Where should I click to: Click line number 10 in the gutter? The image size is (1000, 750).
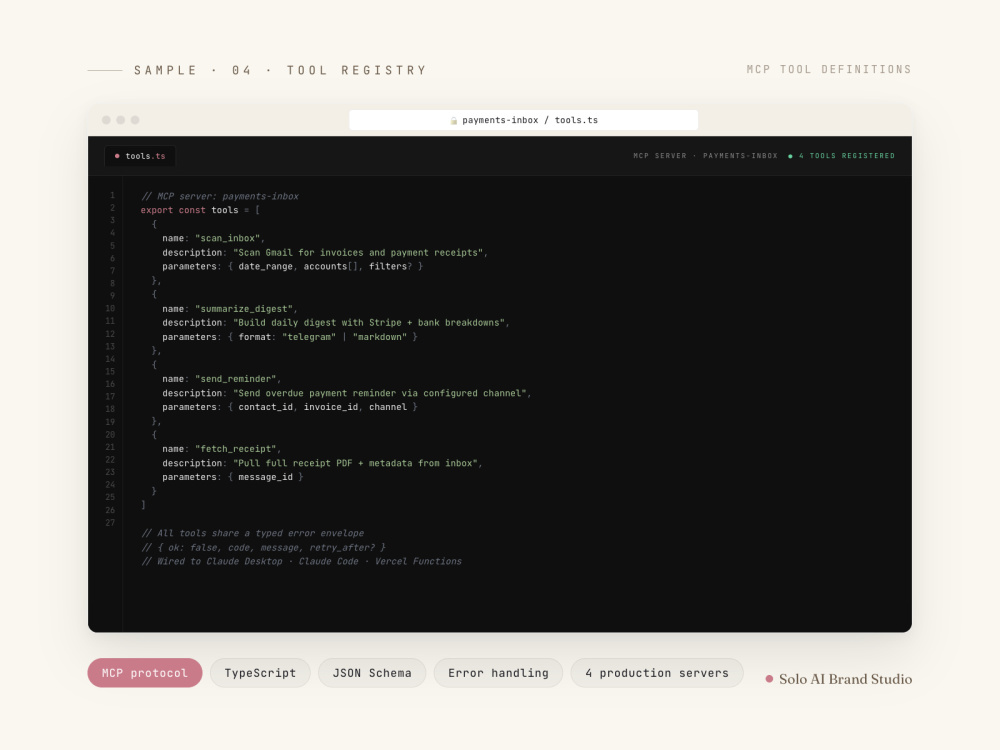click(110, 309)
